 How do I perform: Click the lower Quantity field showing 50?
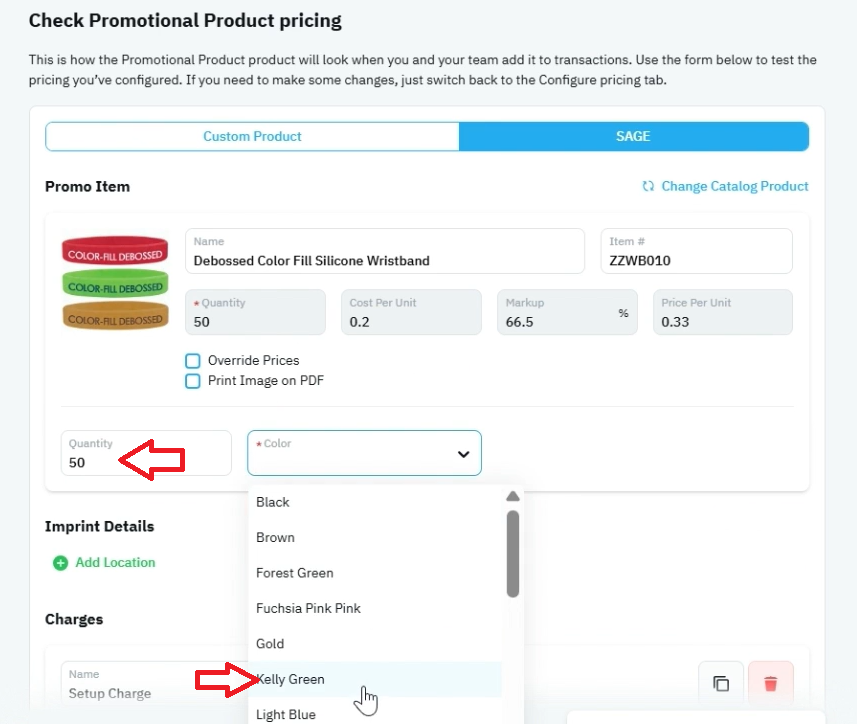point(146,453)
